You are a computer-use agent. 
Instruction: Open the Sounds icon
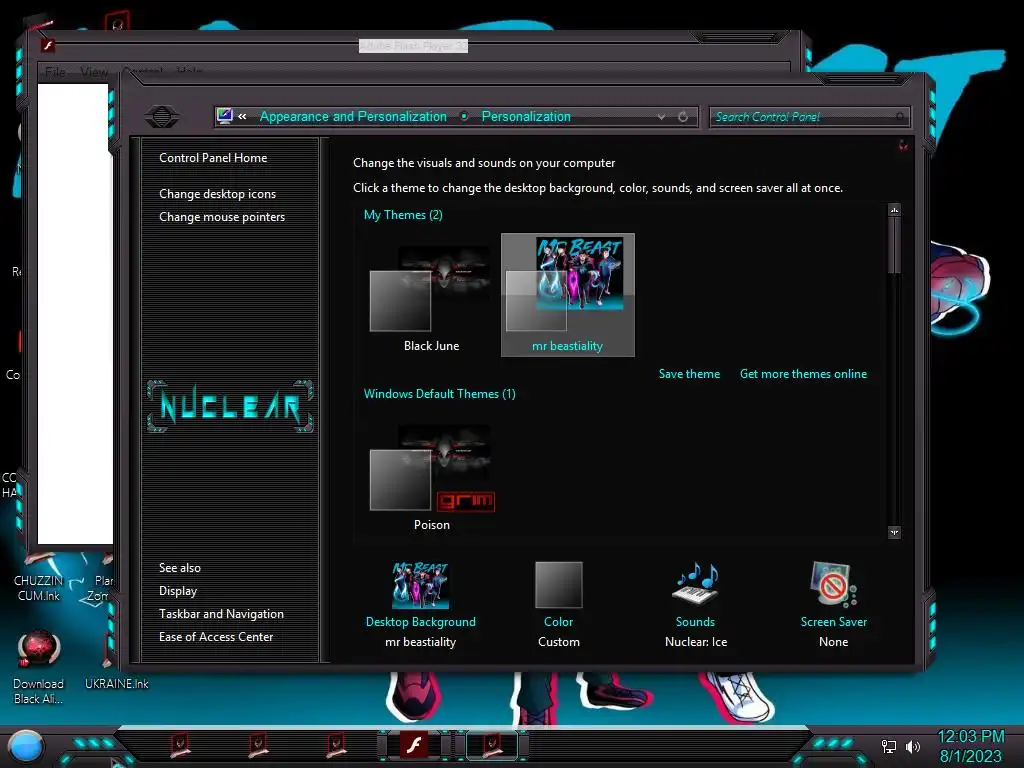click(x=696, y=583)
